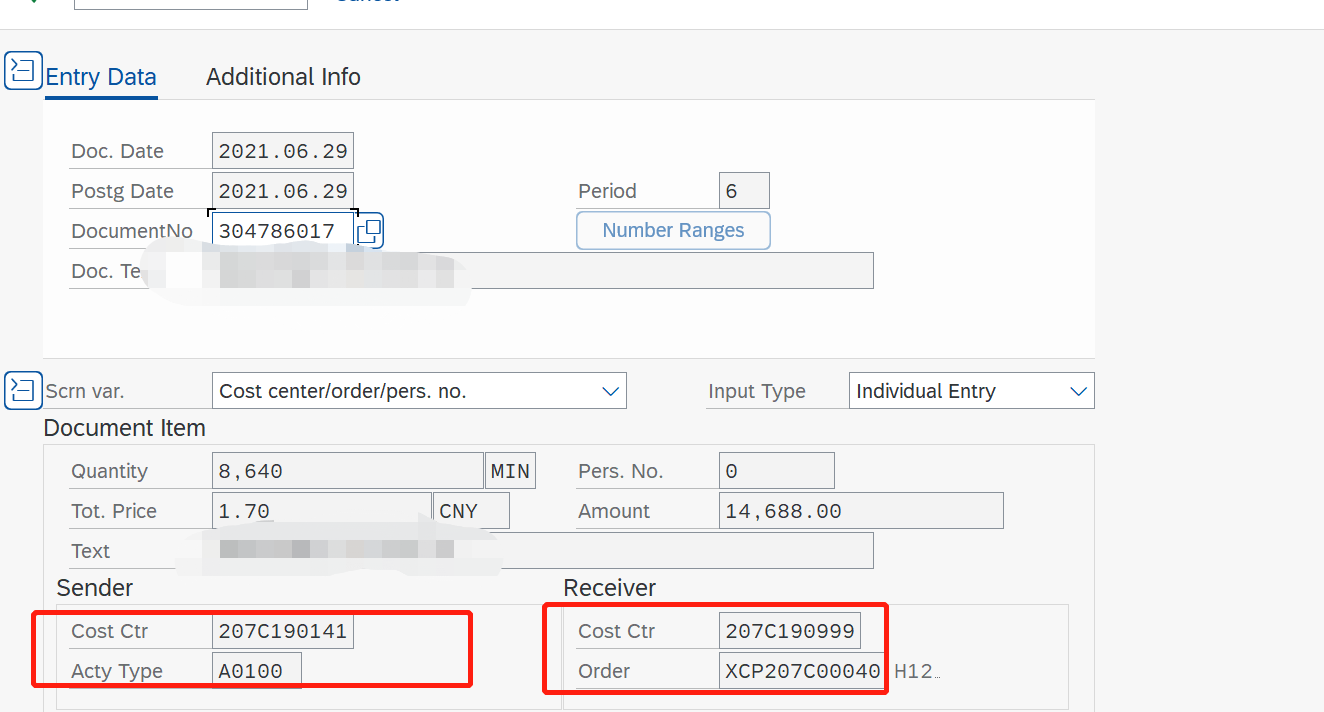Click the Number Ranges button
This screenshot has height=712, width=1324.
pyautogui.click(x=673, y=230)
